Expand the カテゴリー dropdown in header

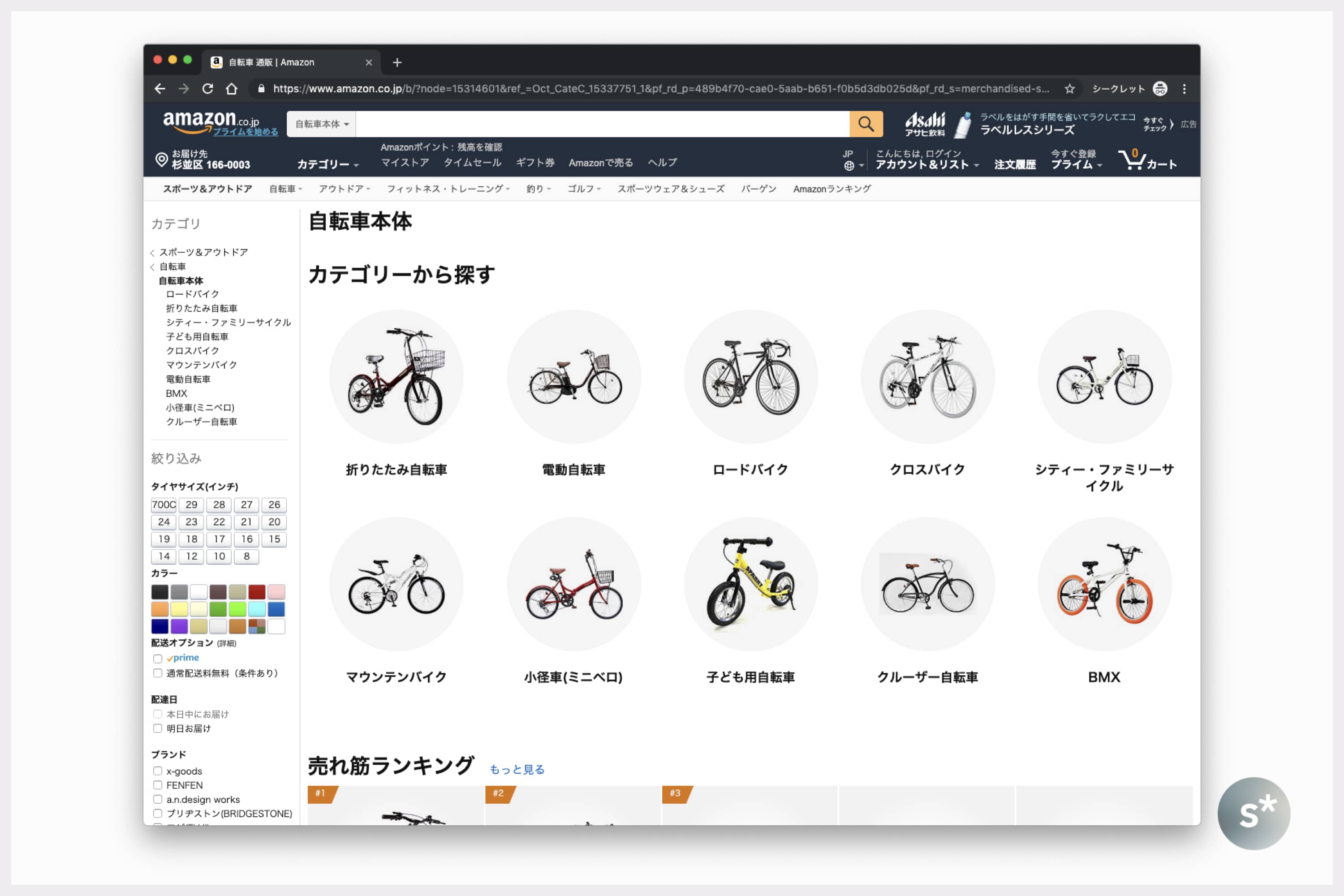[327, 164]
